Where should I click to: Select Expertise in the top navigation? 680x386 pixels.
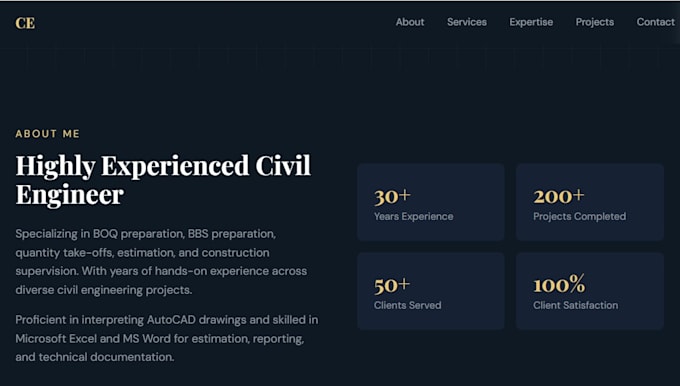click(x=531, y=22)
